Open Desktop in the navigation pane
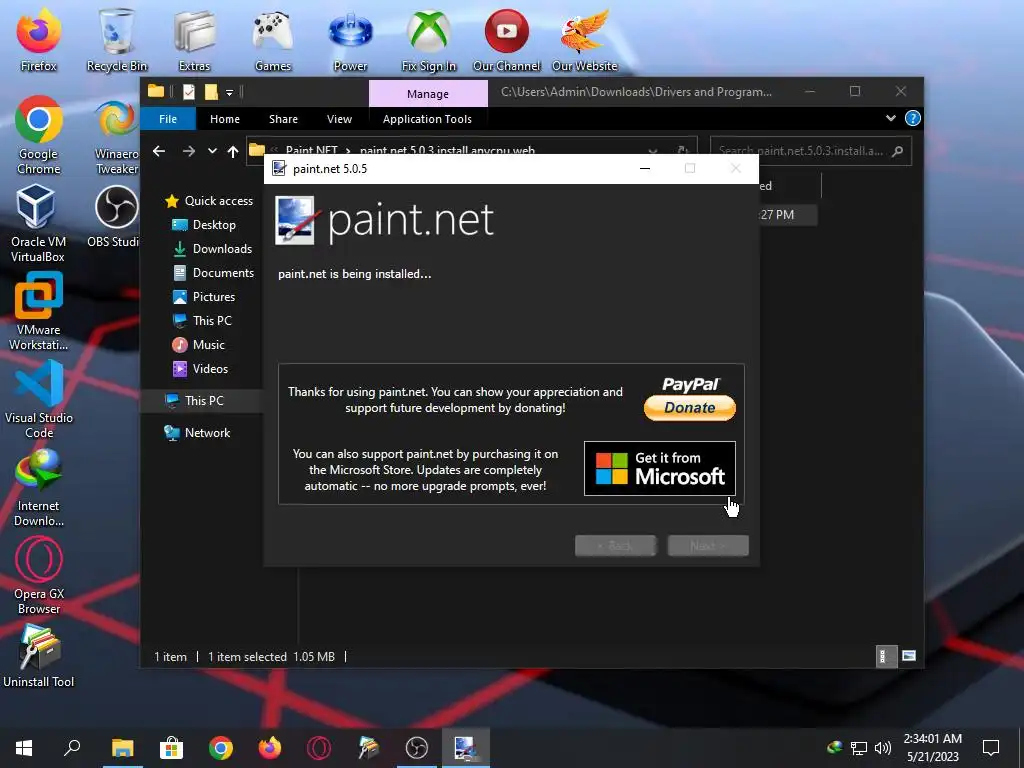The width and height of the screenshot is (1024, 768). pos(204,225)
